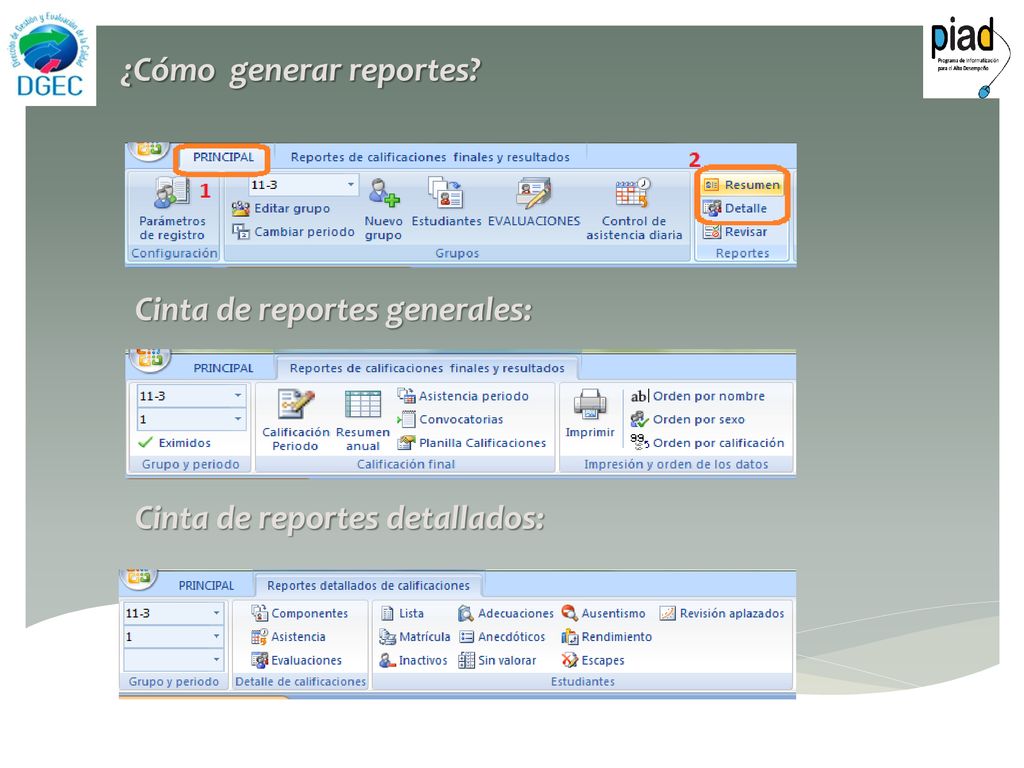The width and height of the screenshot is (1024, 768).
Task: Select Reportes detallados de calificaciones tab
Action: pyautogui.click(x=368, y=586)
